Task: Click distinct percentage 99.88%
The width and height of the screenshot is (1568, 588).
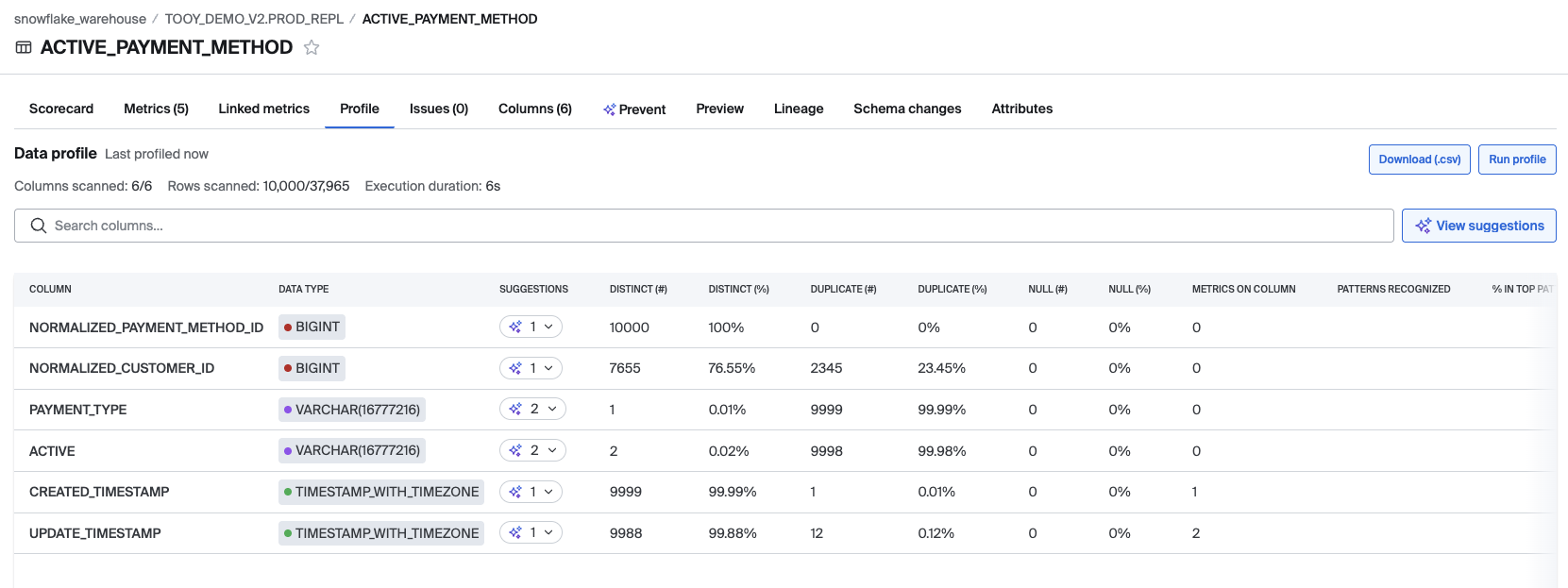Action: 733,533
